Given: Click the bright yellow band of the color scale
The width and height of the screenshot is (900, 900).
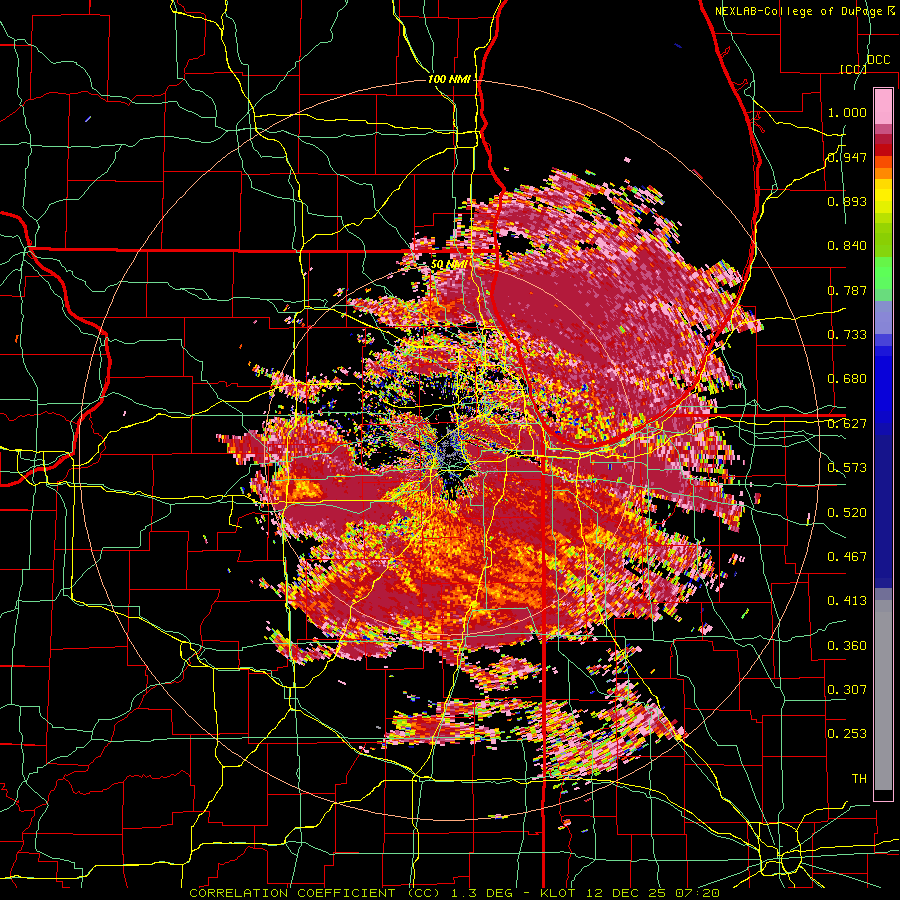Looking at the screenshot, I should pyautogui.click(x=883, y=197).
